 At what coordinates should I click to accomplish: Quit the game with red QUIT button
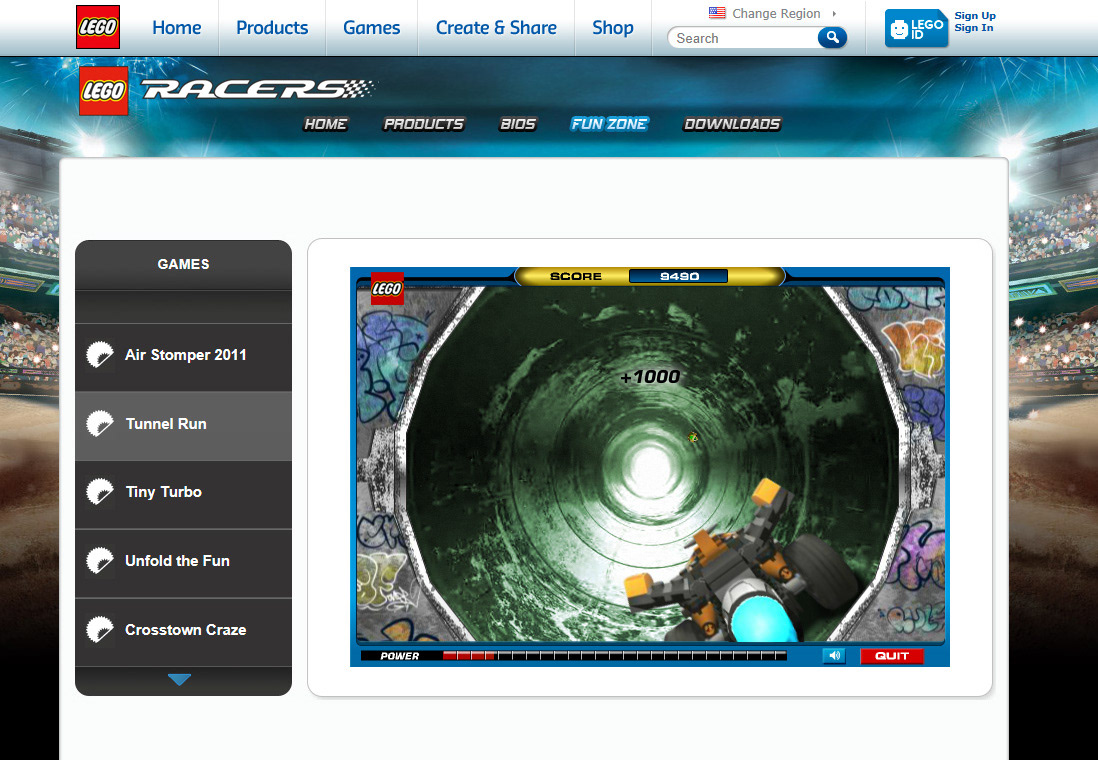click(x=891, y=656)
